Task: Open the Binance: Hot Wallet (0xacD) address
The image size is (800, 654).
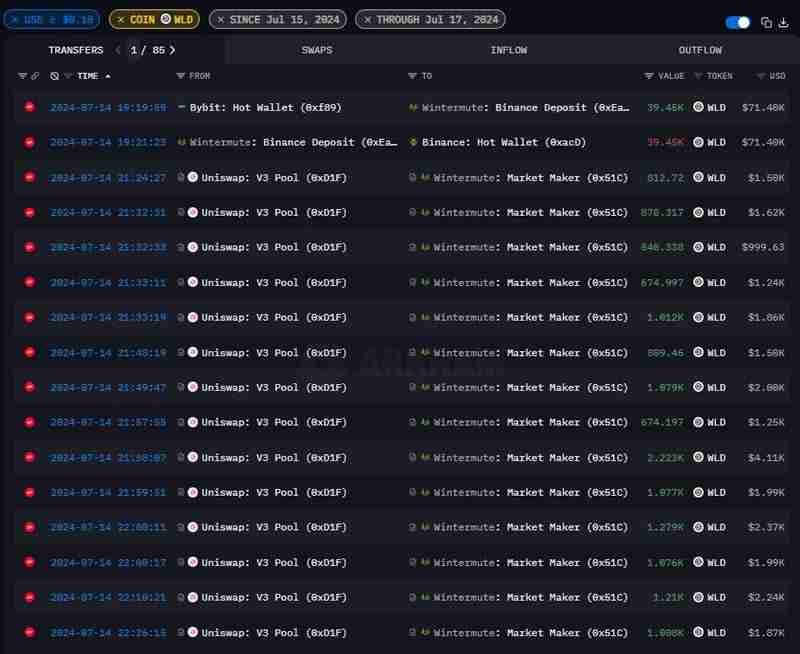Action: [503, 142]
